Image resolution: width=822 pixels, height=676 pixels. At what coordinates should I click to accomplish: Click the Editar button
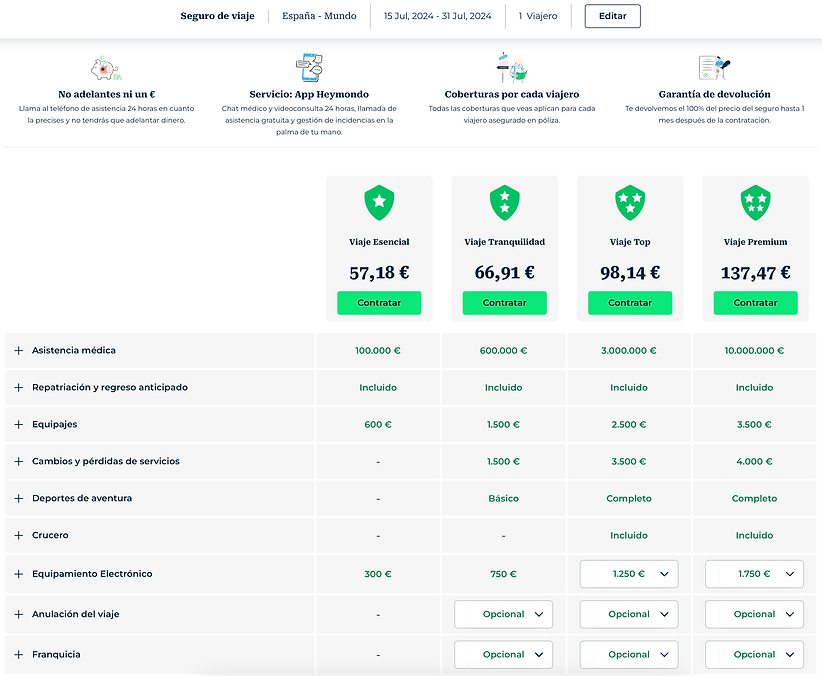click(612, 16)
